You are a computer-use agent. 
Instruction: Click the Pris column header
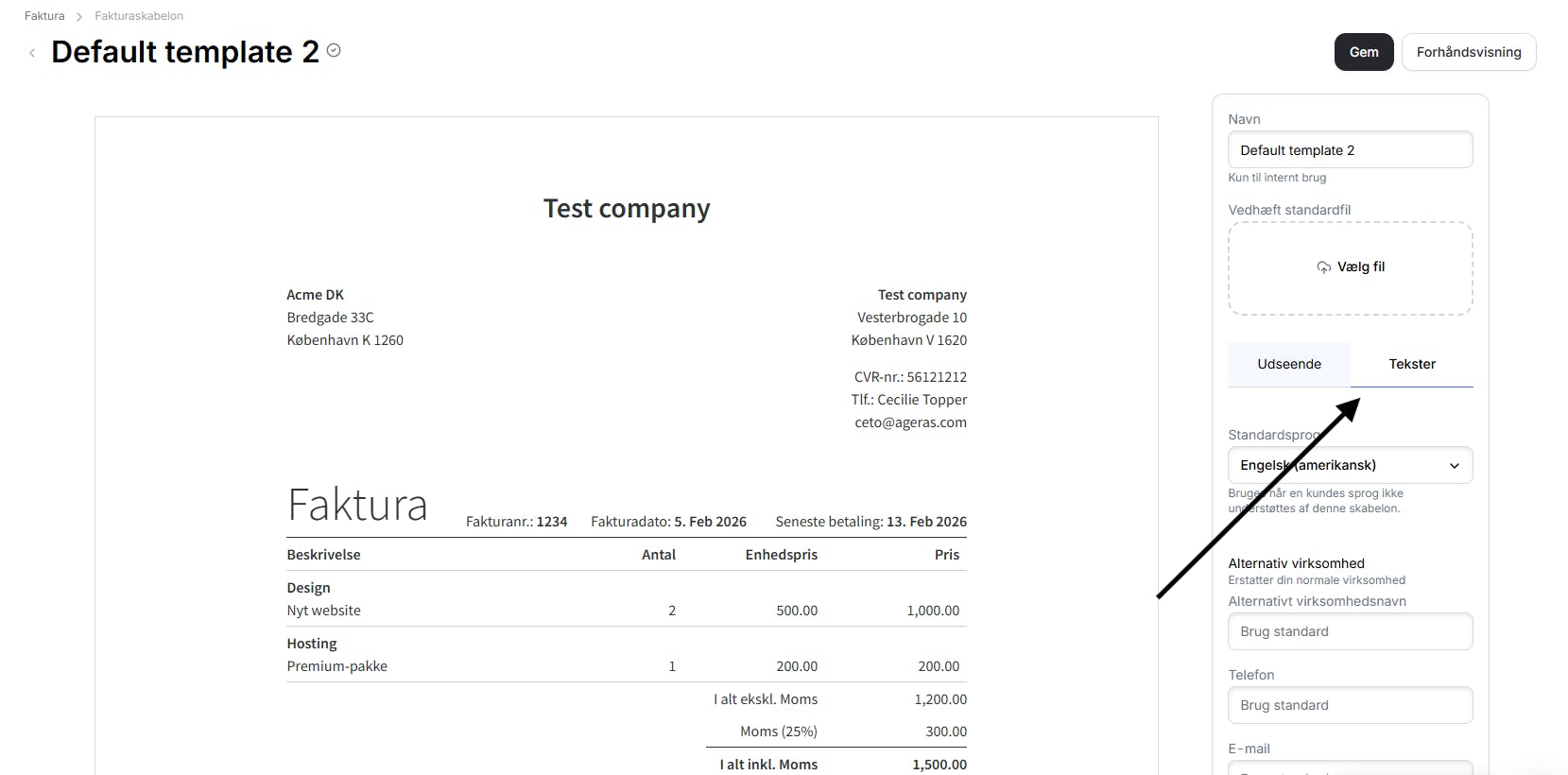point(947,555)
